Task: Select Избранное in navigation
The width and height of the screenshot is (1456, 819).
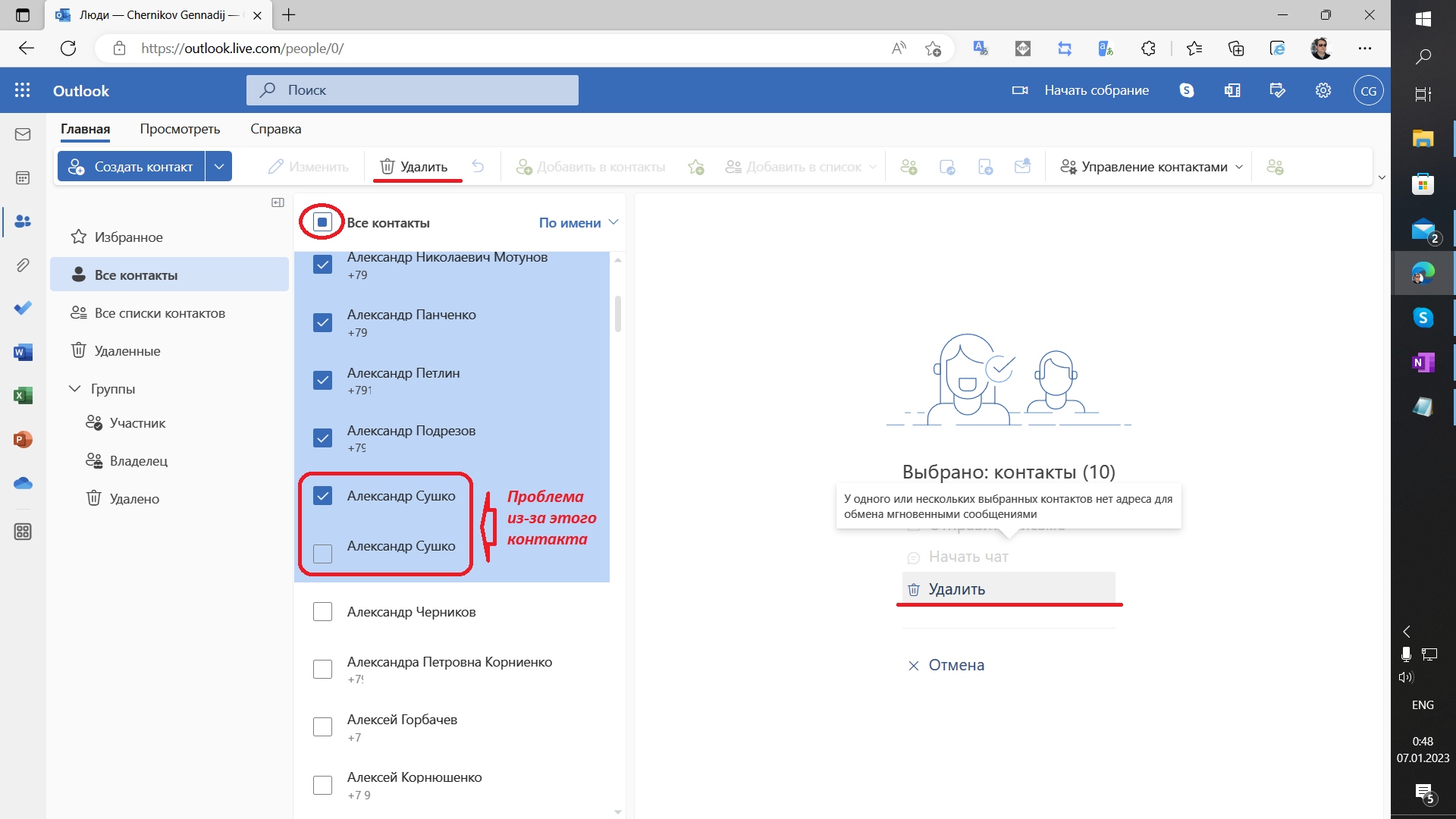Action: point(170,237)
